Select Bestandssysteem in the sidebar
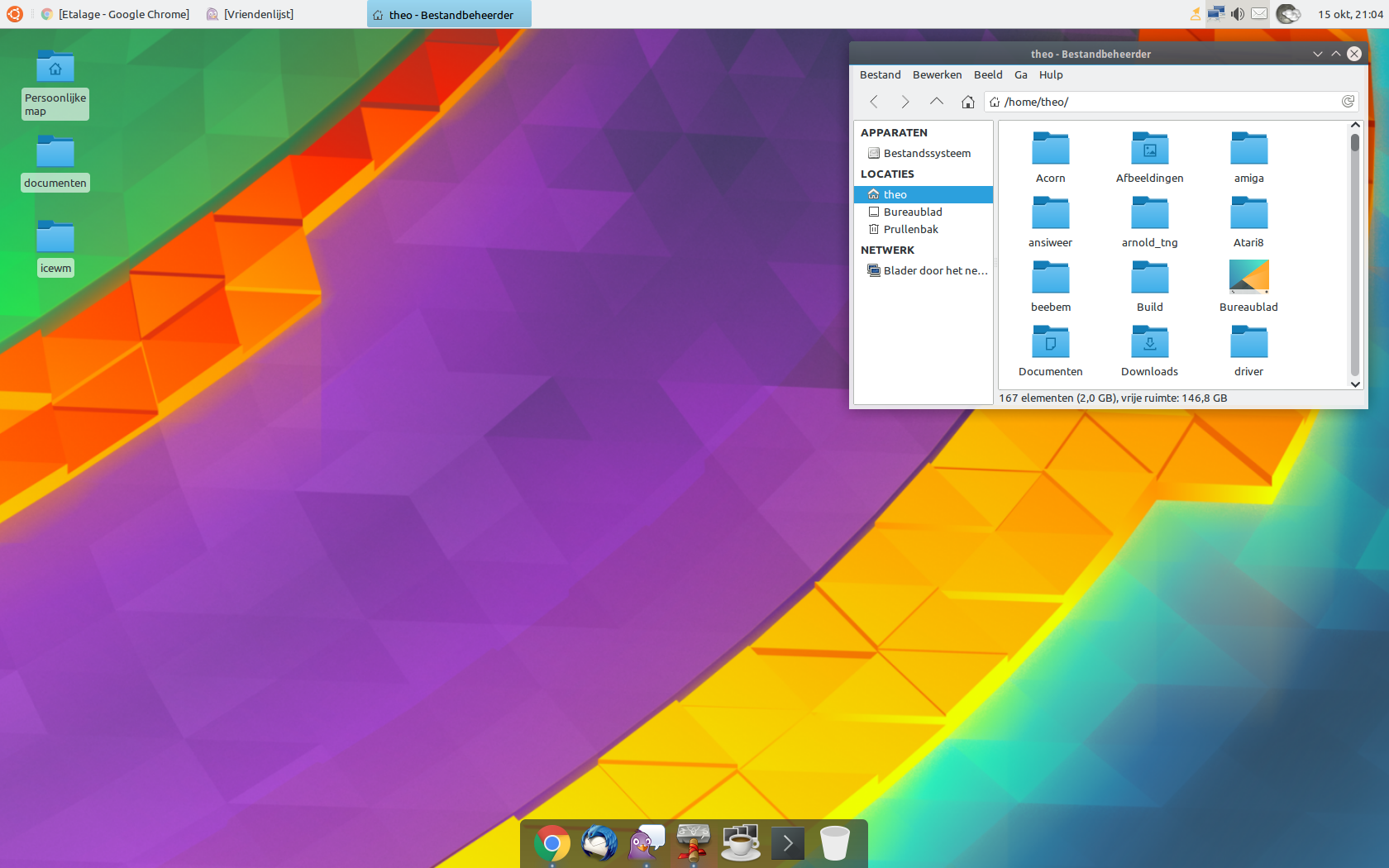1389x868 pixels. tap(926, 153)
